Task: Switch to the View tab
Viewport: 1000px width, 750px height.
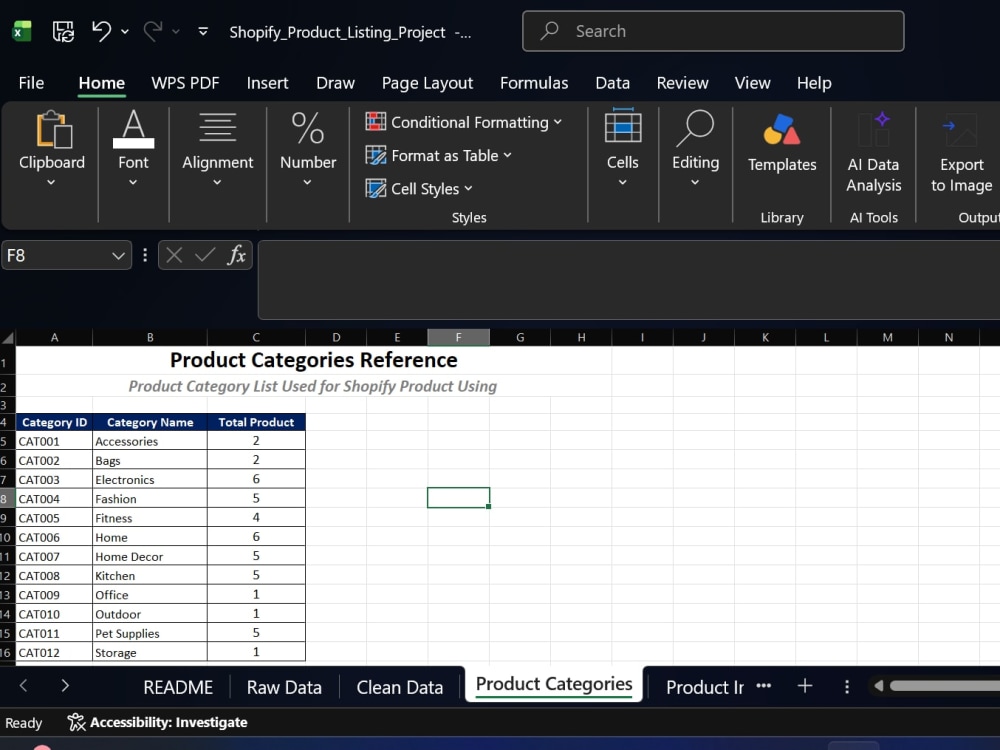Action: [x=753, y=83]
